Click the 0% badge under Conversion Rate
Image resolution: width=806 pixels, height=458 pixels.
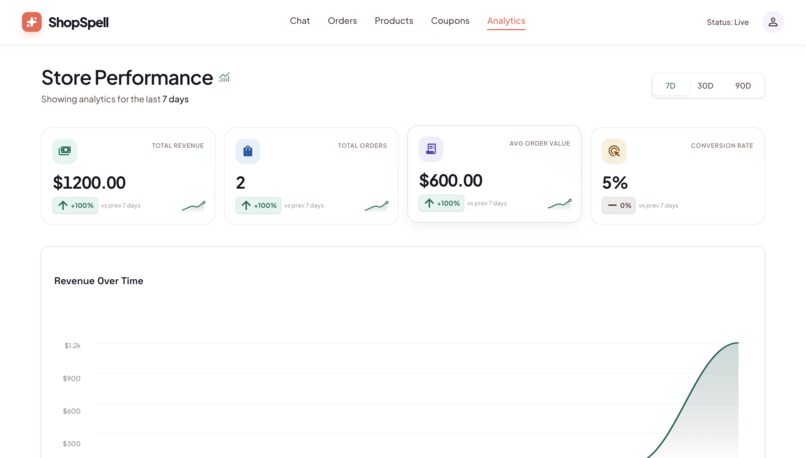coord(619,205)
